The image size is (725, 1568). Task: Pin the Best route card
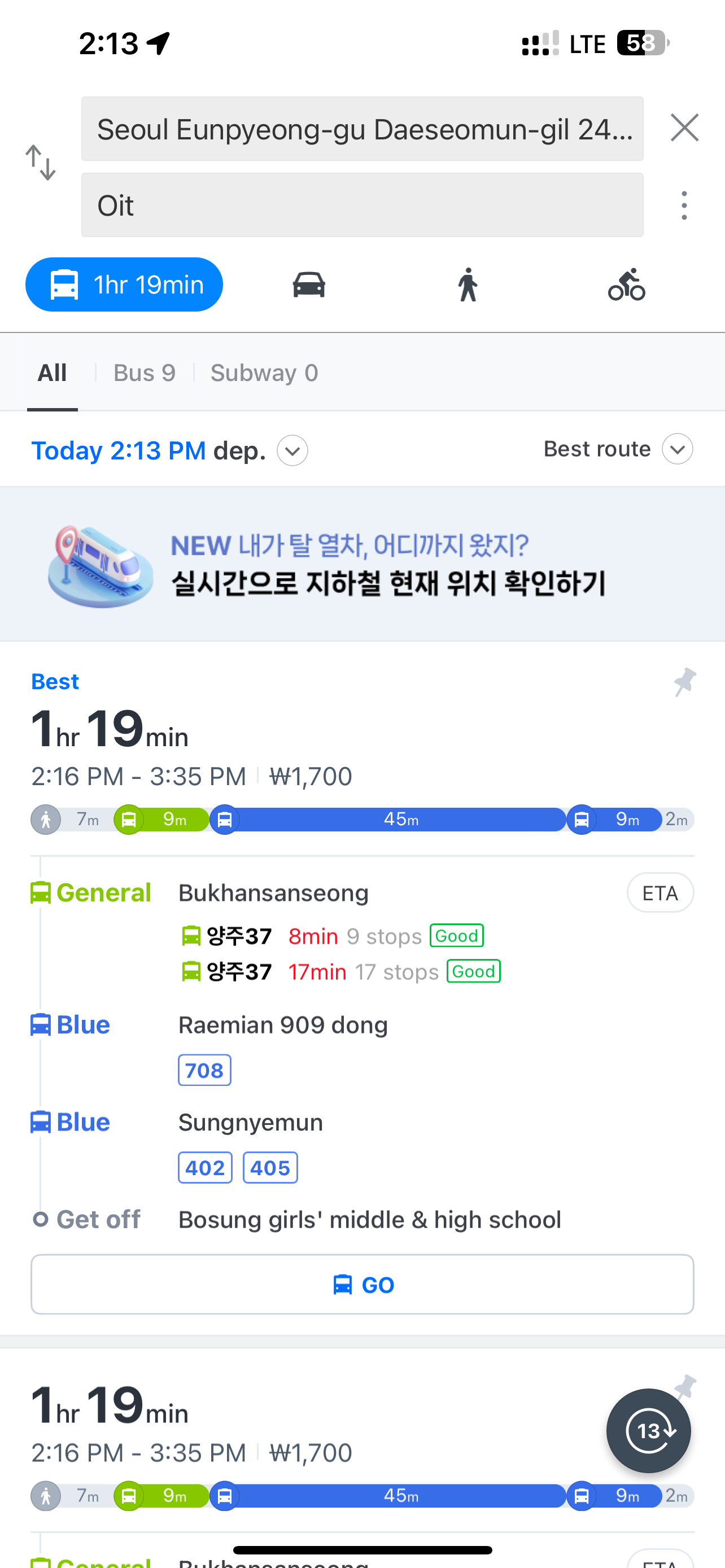[685, 682]
